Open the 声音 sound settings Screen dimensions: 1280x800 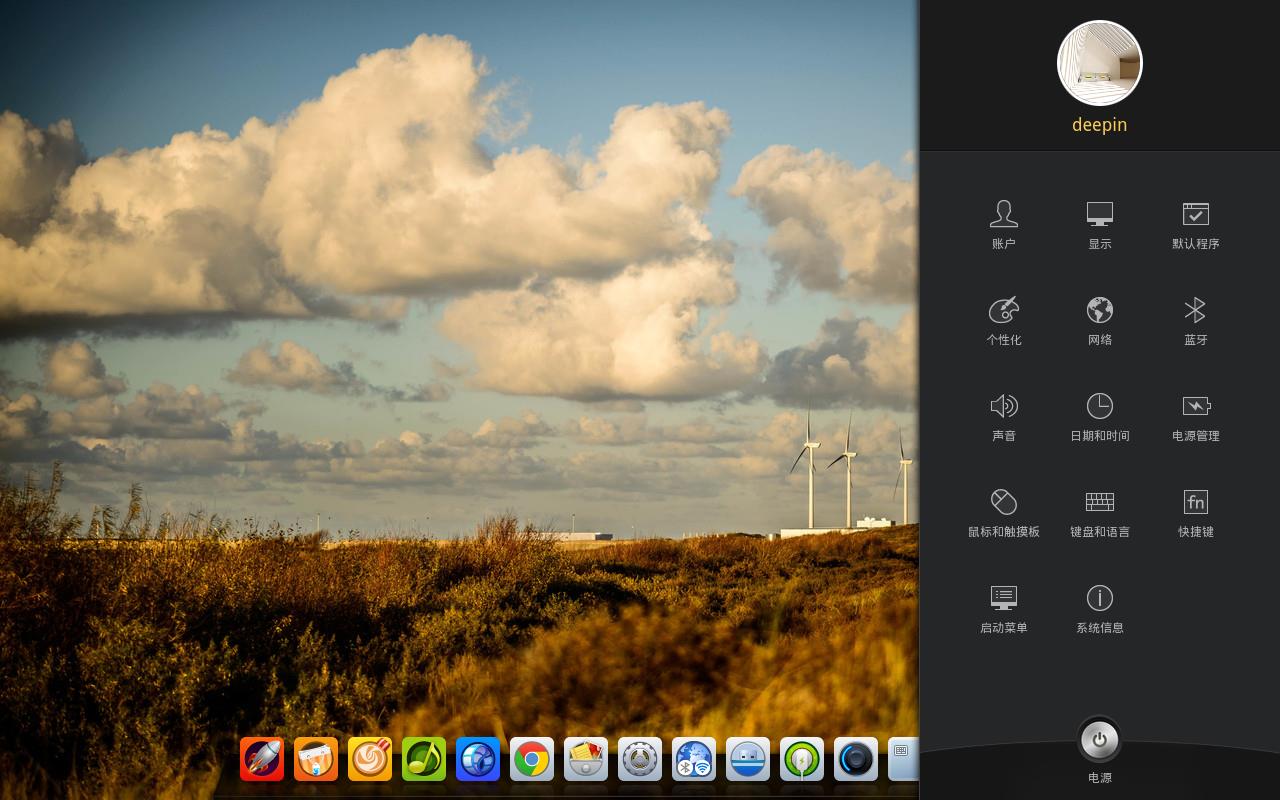[1003, 416]
